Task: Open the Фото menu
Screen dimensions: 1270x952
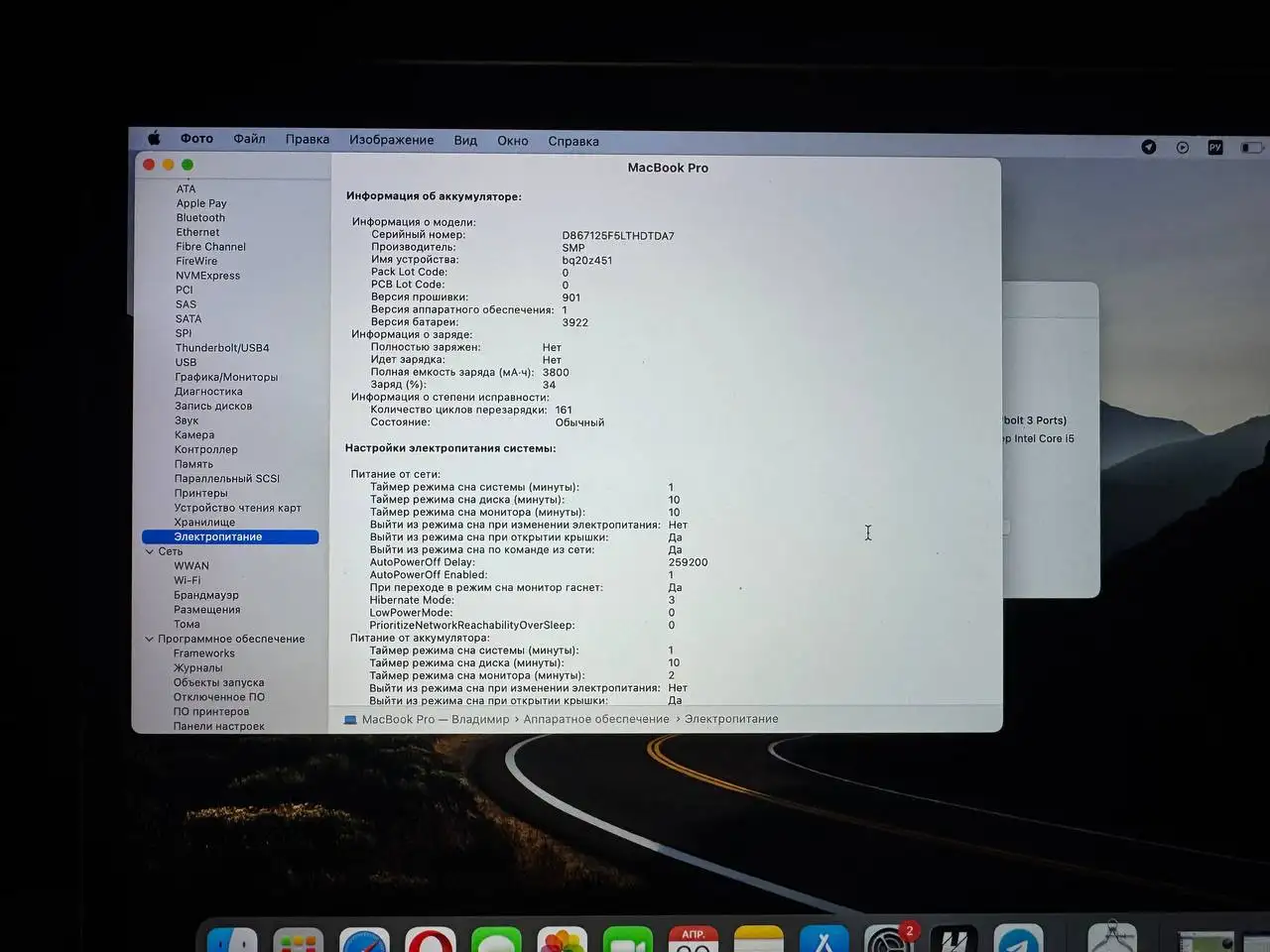Action: click(196, 139)
